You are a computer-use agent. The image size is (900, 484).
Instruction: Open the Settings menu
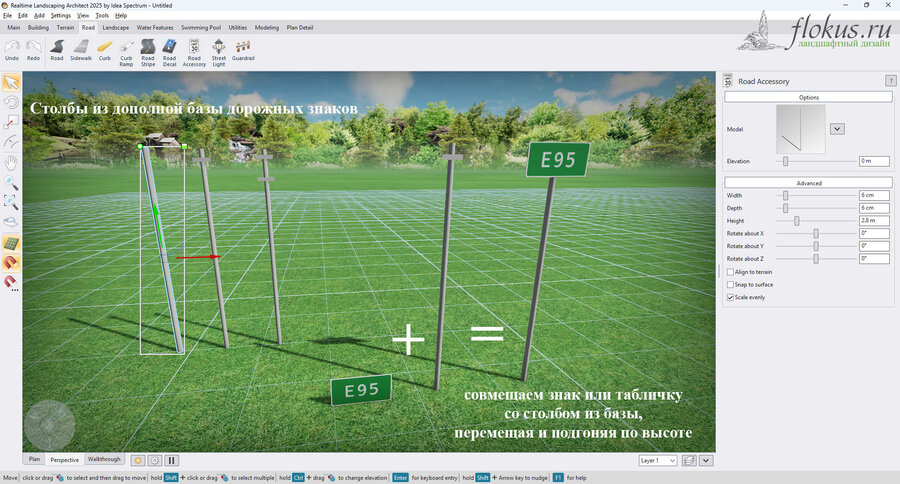60,16
